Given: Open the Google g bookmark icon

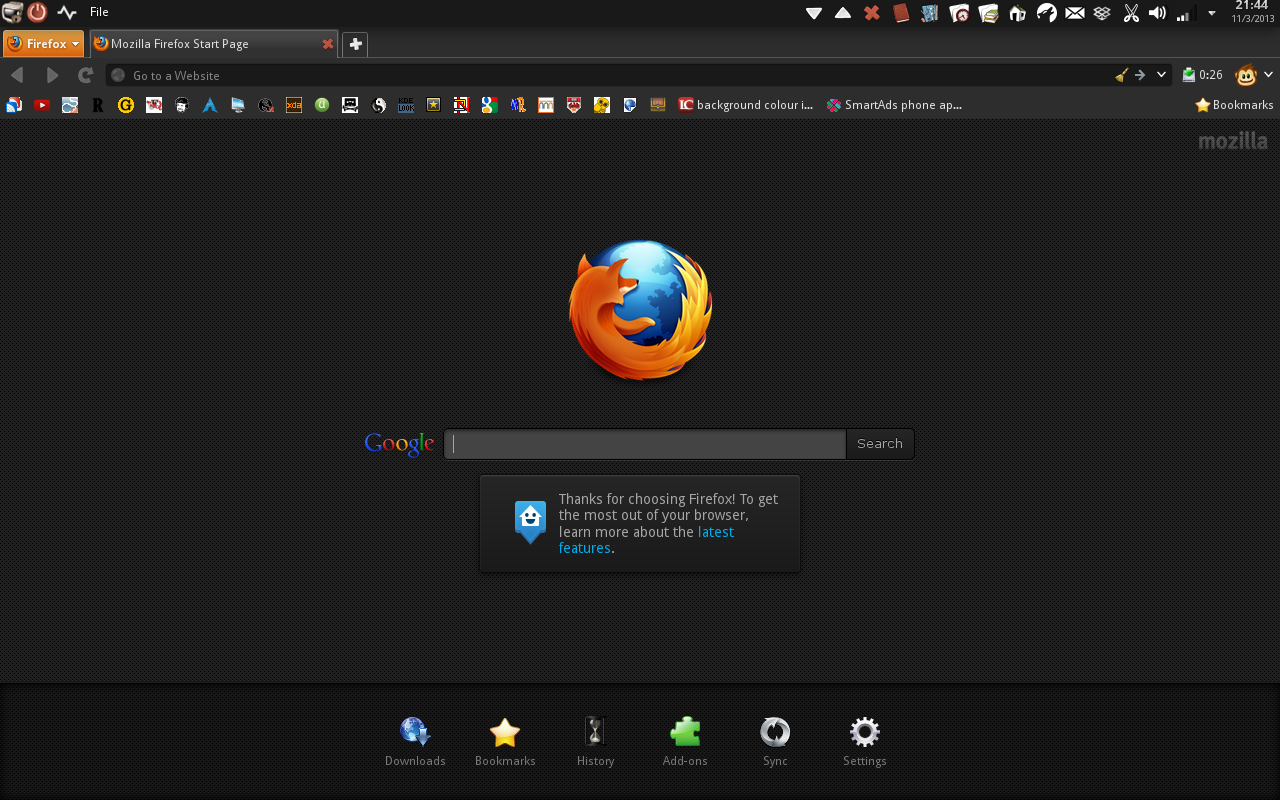Looking at the screenshot, I should click(x=490, y=104).
